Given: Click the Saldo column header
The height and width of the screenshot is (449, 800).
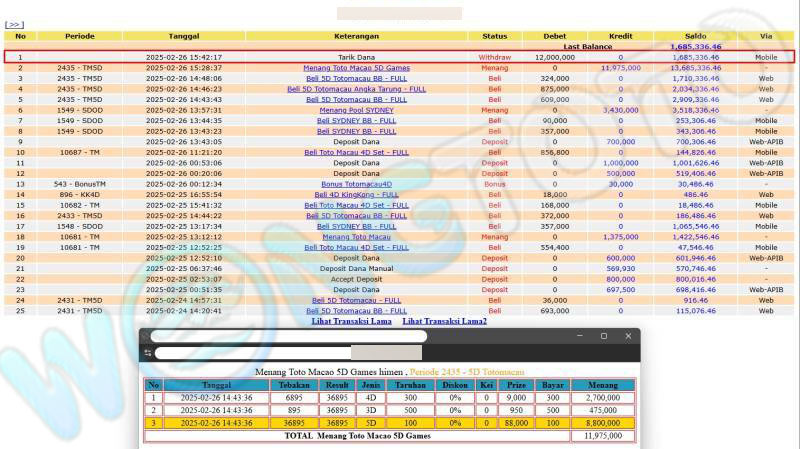Looking at the screenshot, I should 695,36.
